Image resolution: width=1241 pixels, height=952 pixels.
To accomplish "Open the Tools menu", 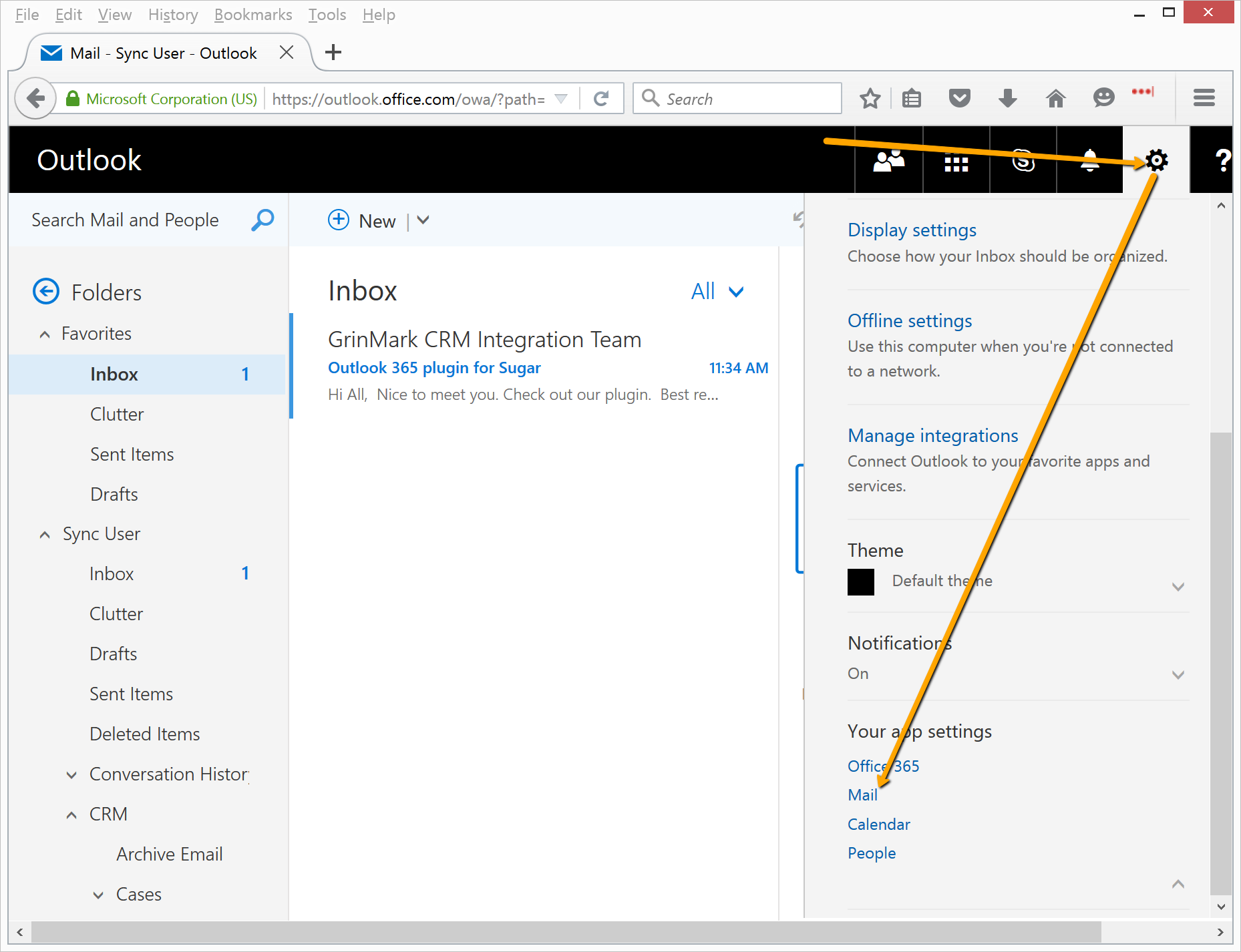I will 327,15.
